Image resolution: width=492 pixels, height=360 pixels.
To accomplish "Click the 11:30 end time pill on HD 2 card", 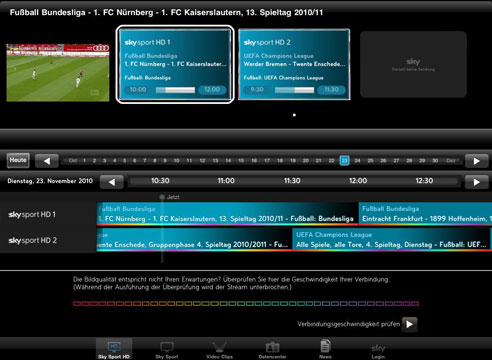I will [331, 90].
